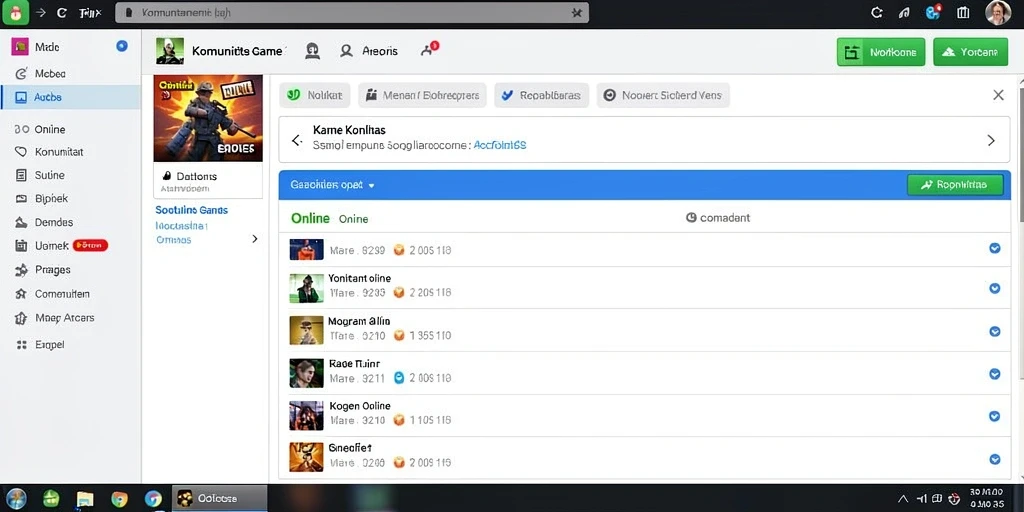The image size is (1024, 512).
Task: Click the vertical scrollbar at the right edge
Action: coord(1019,150)
